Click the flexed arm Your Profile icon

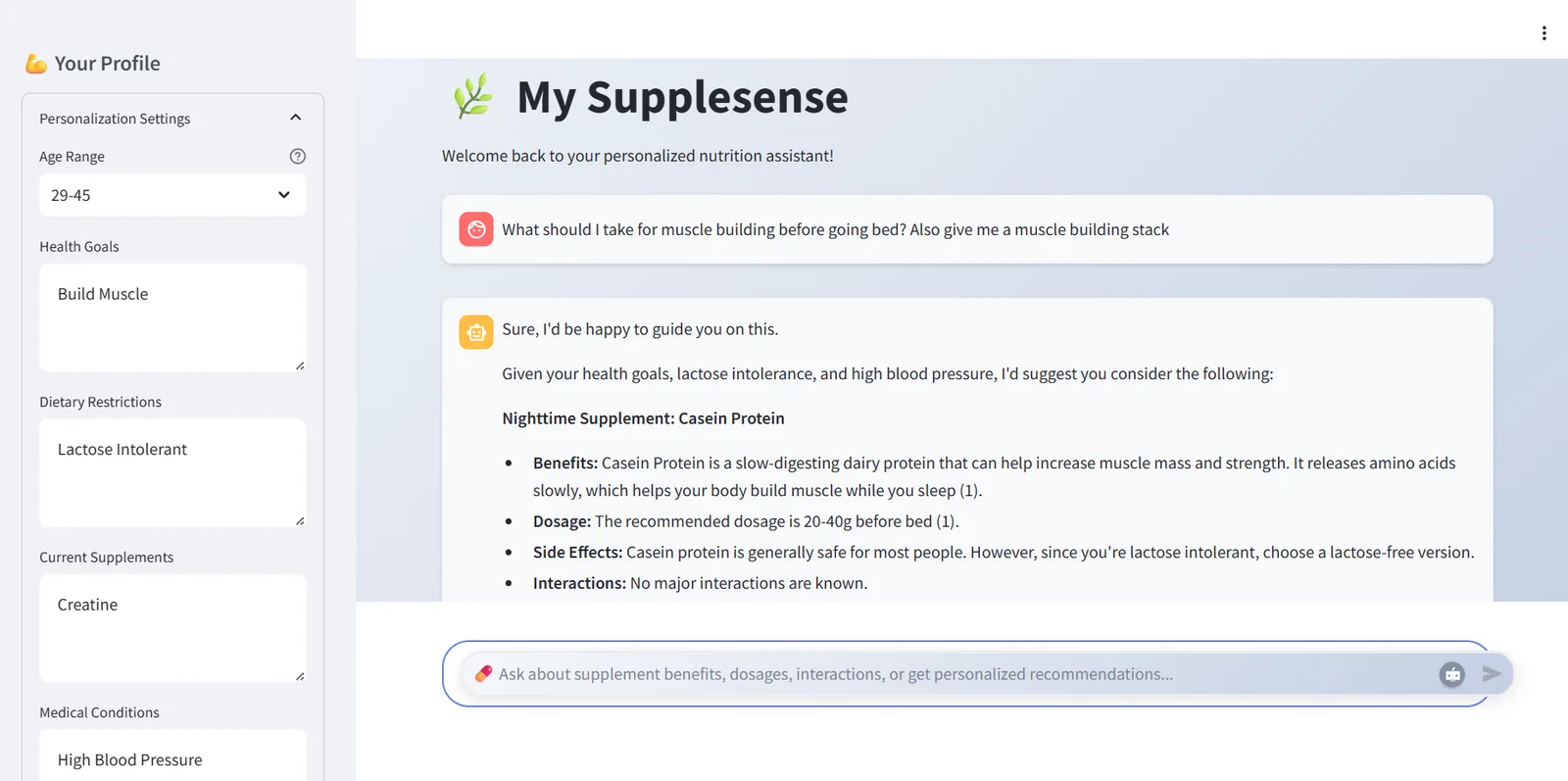click(x=36, y=64)
